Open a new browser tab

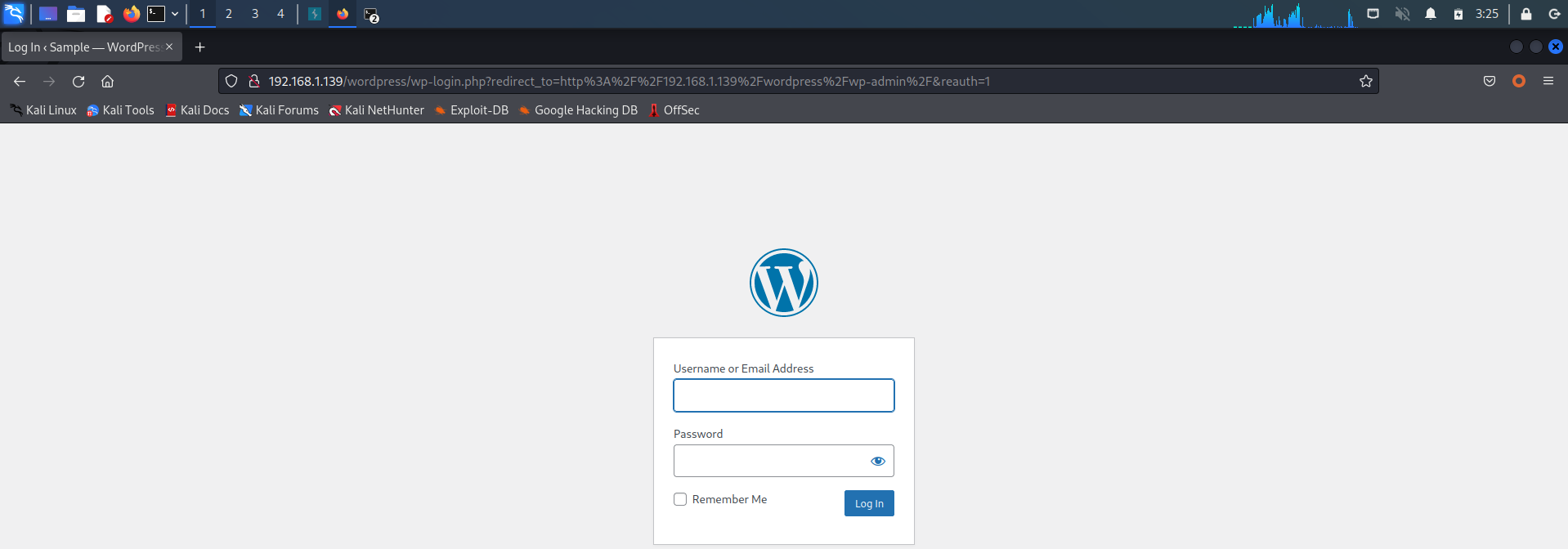[199, 47]
